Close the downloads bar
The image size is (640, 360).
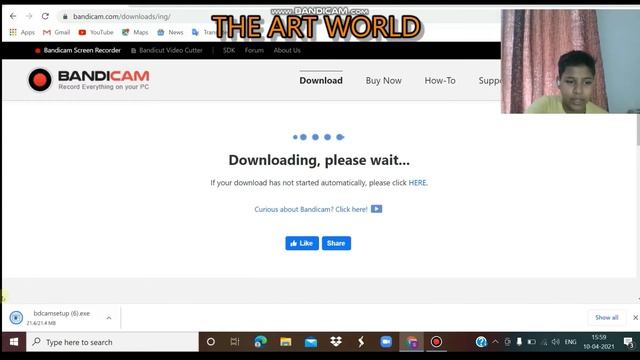coord(635,318)
